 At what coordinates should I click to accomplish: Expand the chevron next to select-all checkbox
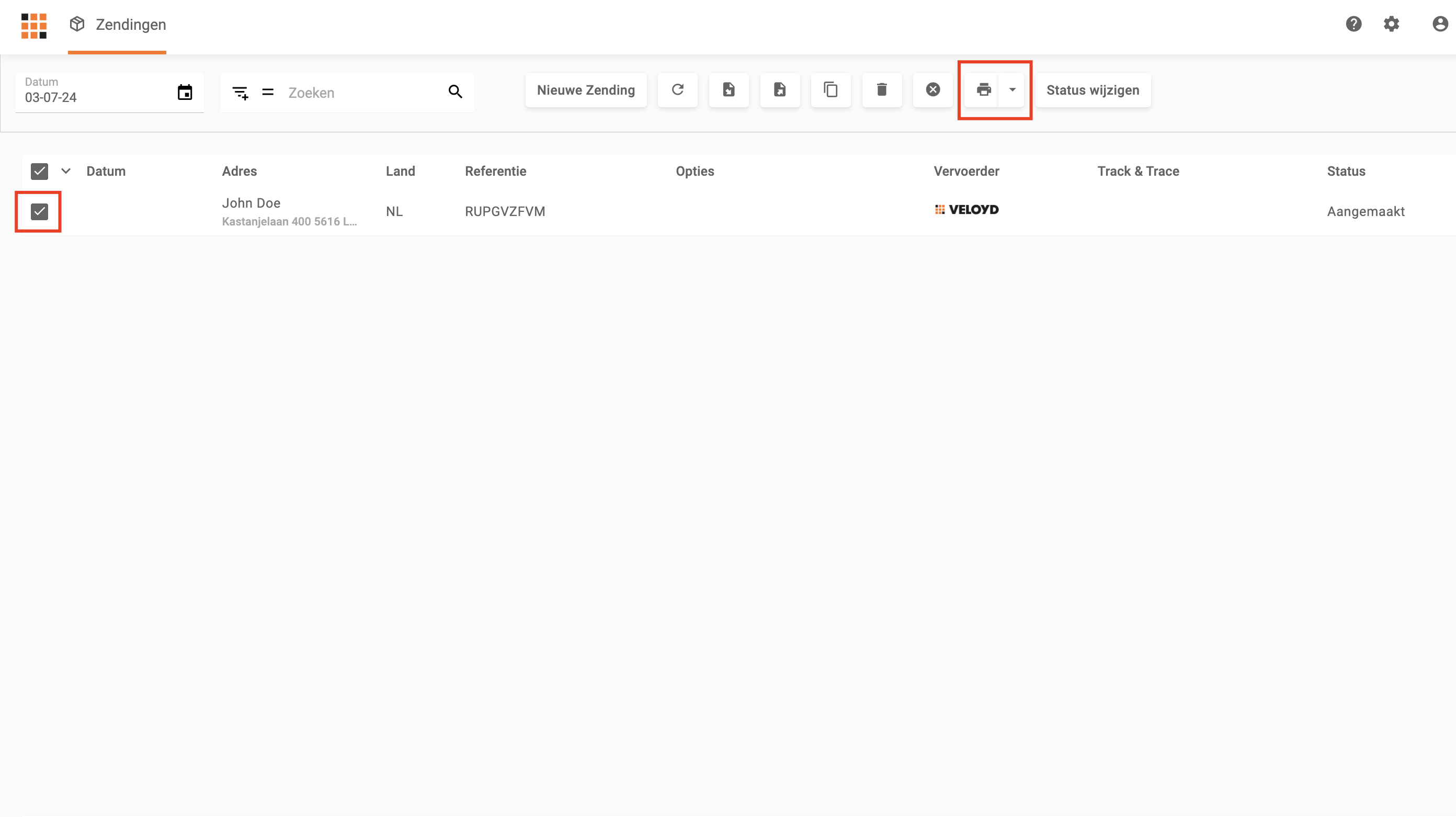click(66, 171)
